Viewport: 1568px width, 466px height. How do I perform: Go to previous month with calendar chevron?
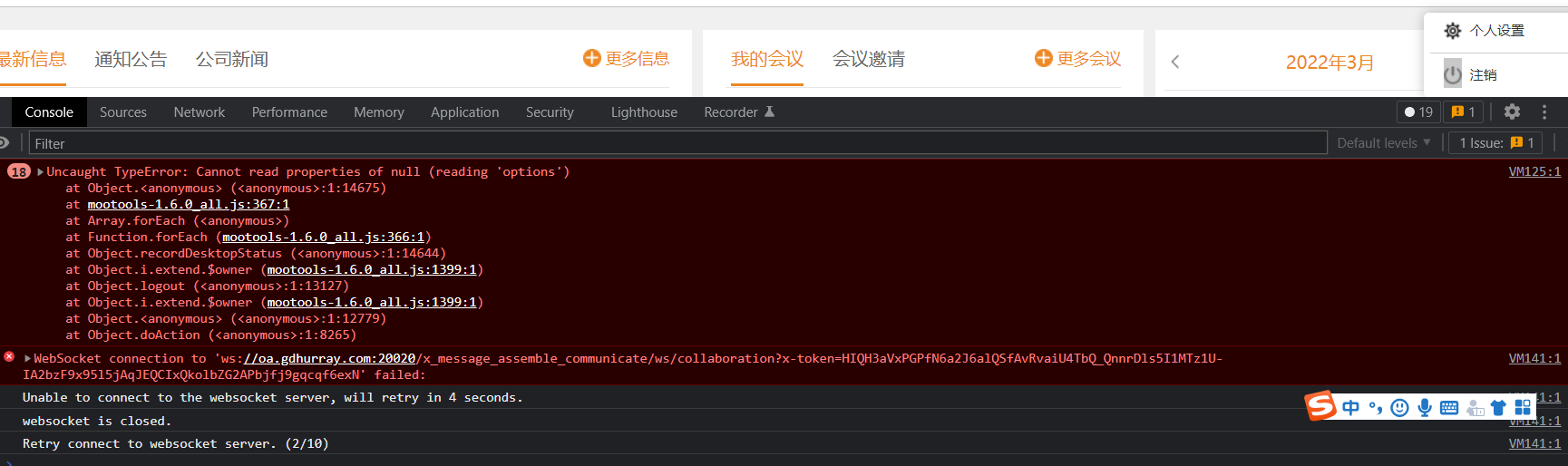pyautogui.click(x=1175, y=62)
